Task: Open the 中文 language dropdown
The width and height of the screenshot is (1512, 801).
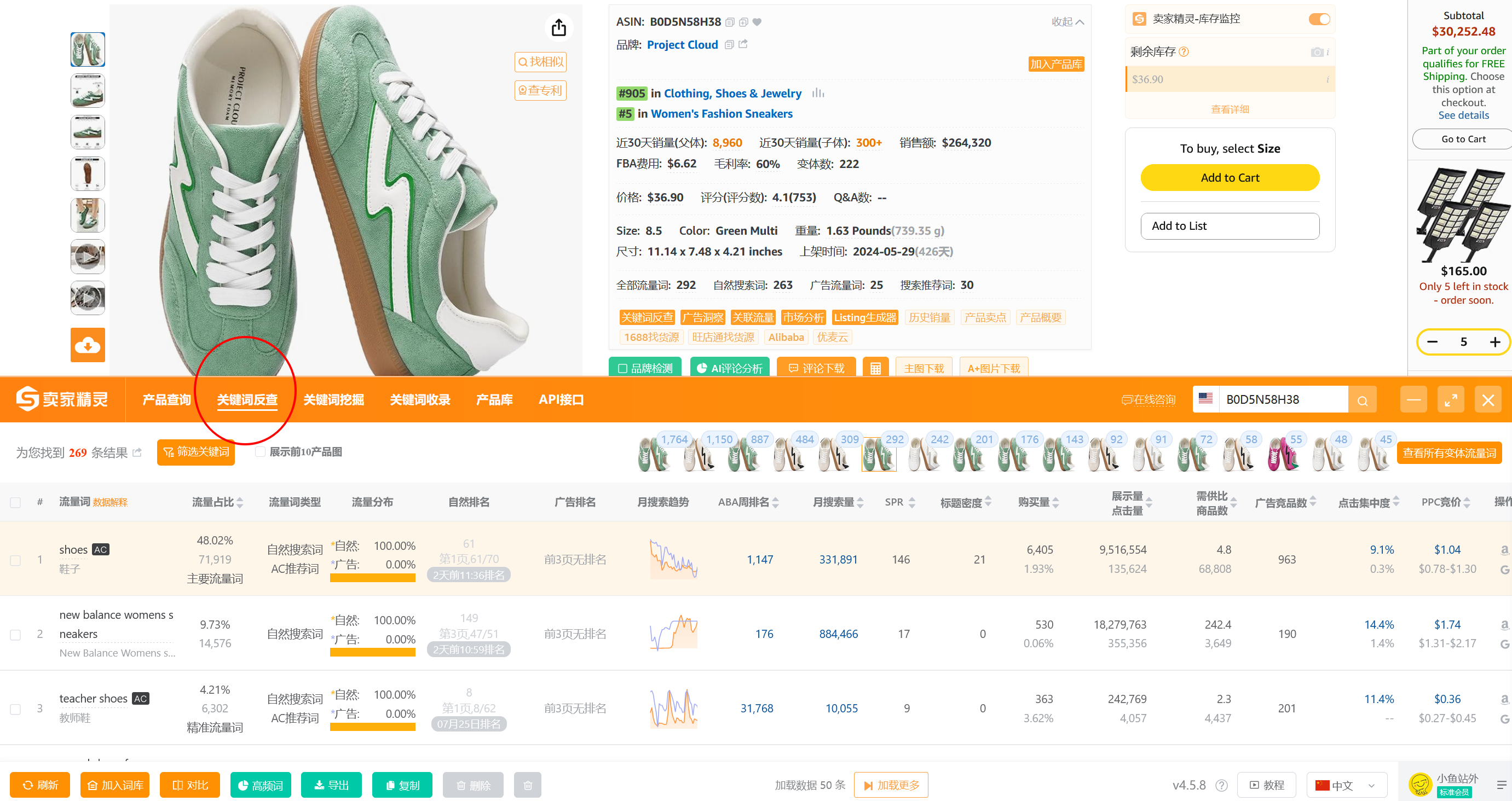Action: pyautogui.click(x=1346, y=785)
